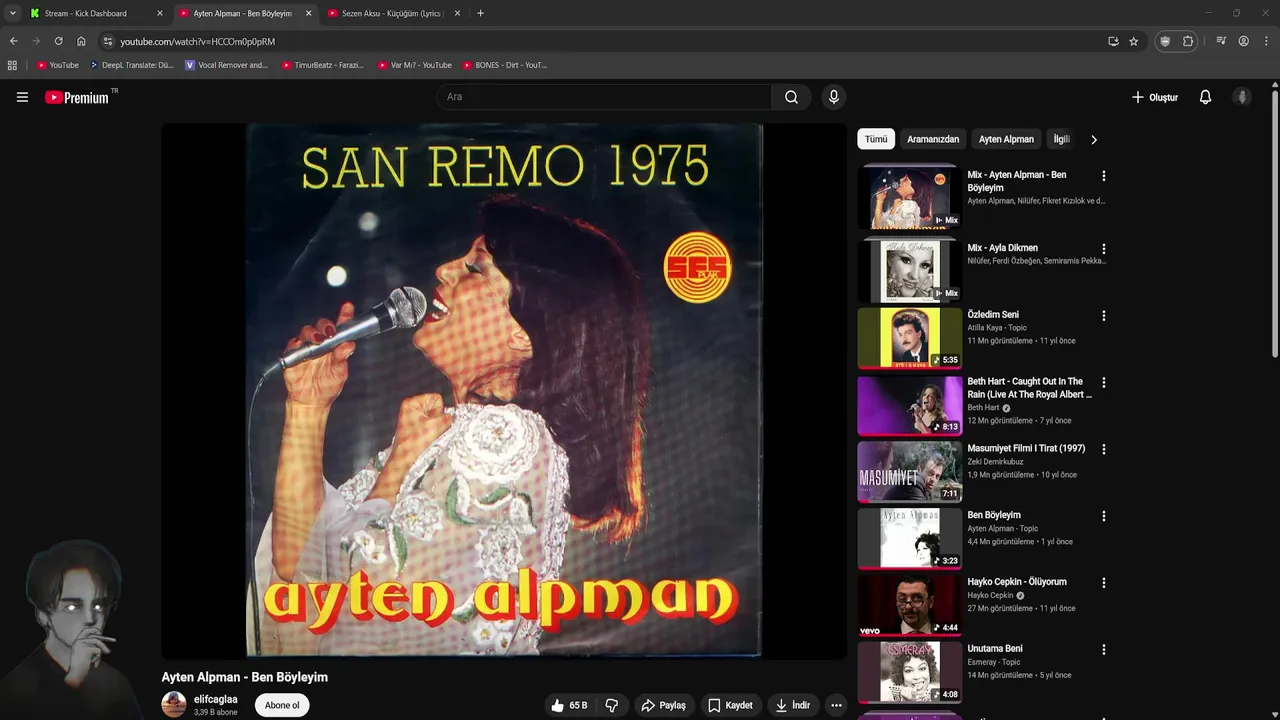Open the account avatar menu
Viewport: 1280px width, 720px height.
(1242, 97)
